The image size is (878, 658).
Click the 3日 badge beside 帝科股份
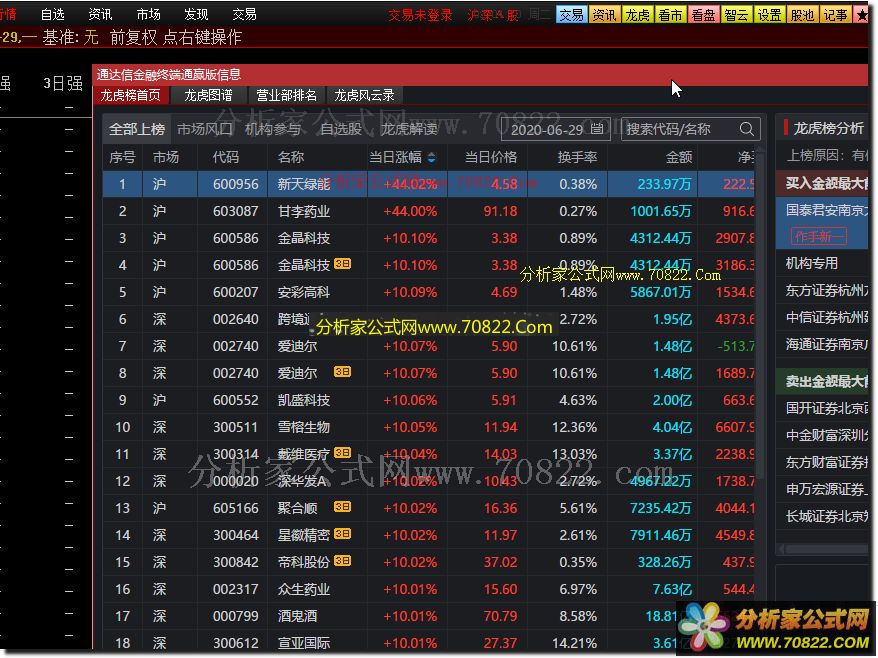[342, 561]
